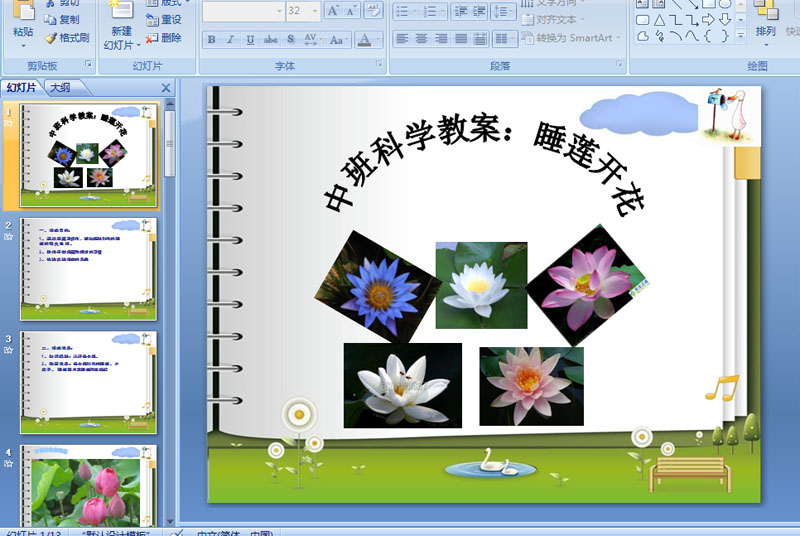Select the right arrow shape
The width and height of the screenshot is (800, 536).
click(708, 20)
